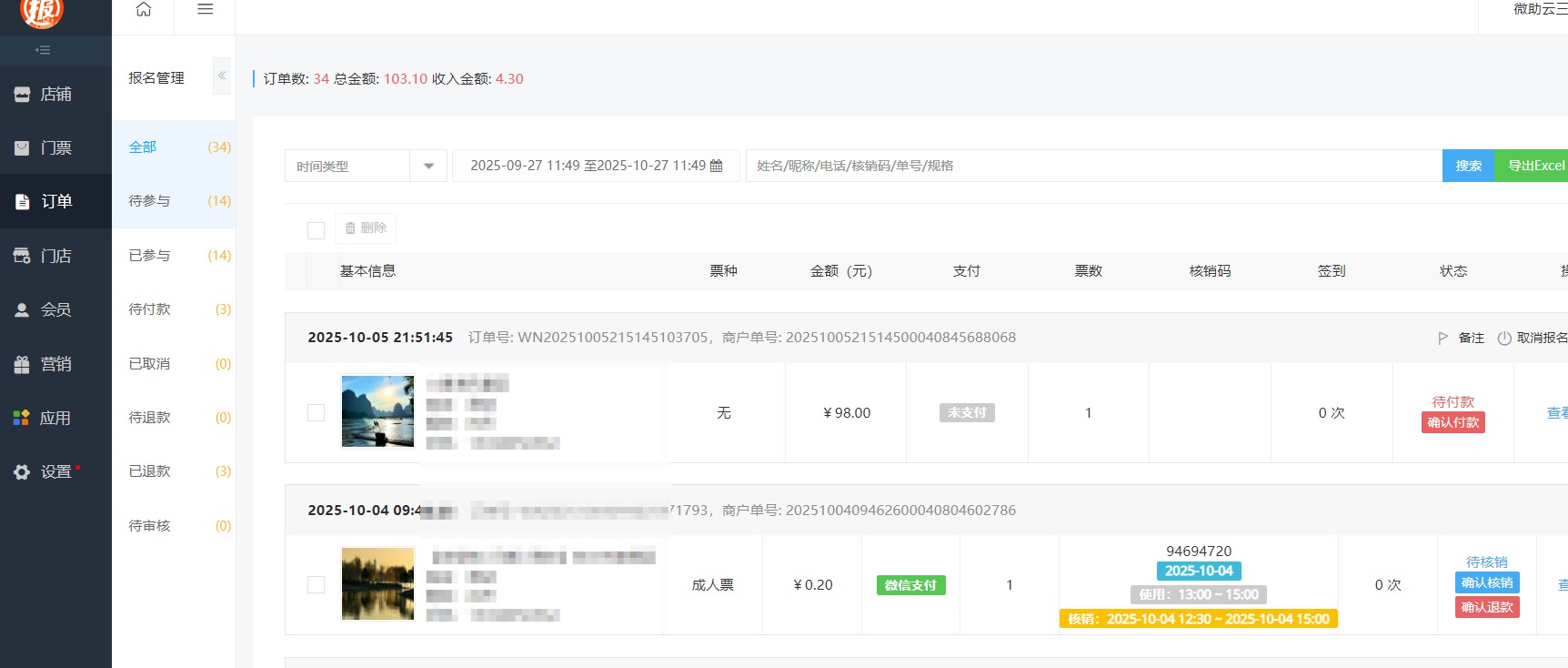Toggle the hamburger menu icon
The height and width of the screenshot is (668, 1568).
[x=205, y=10]
